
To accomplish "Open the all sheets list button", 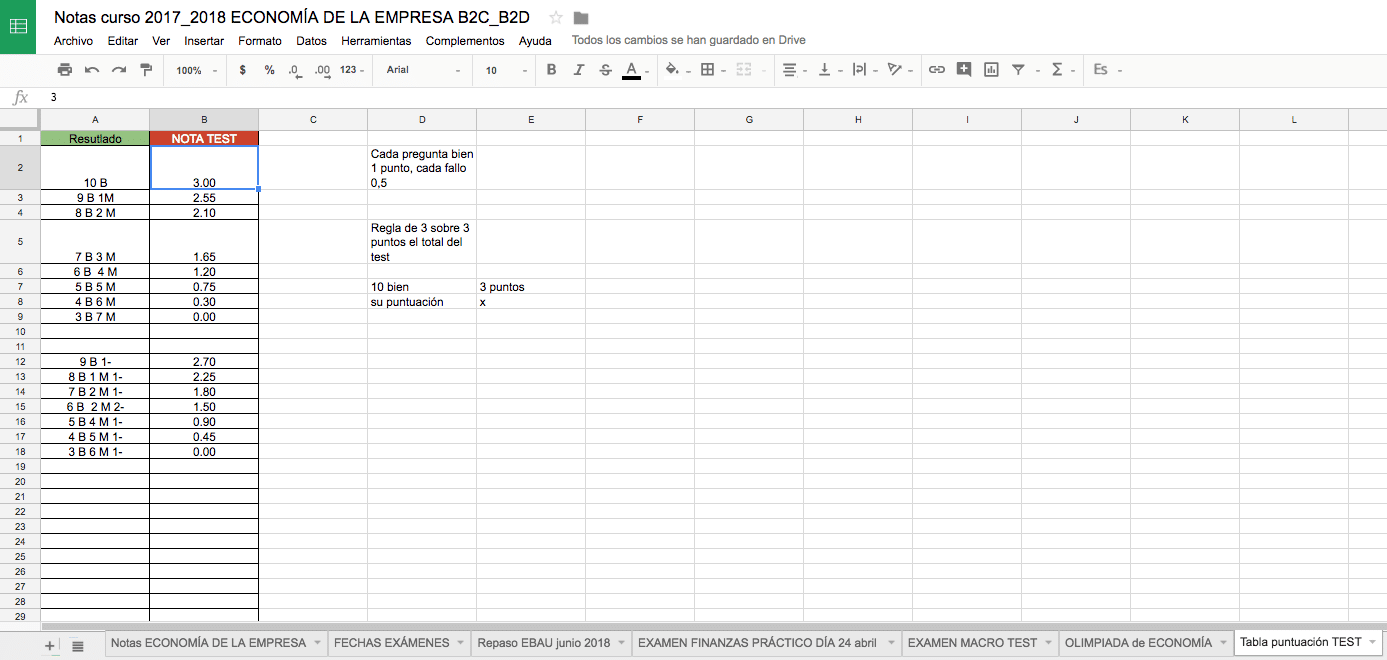I will pyautogui.click(x=78, y=646).
